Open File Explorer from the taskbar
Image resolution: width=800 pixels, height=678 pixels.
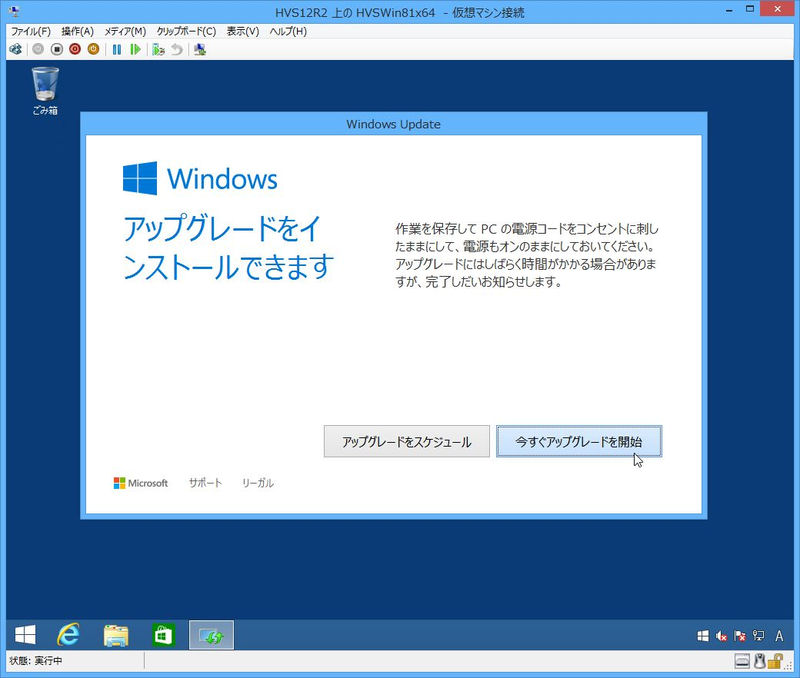tap(116, 635)
